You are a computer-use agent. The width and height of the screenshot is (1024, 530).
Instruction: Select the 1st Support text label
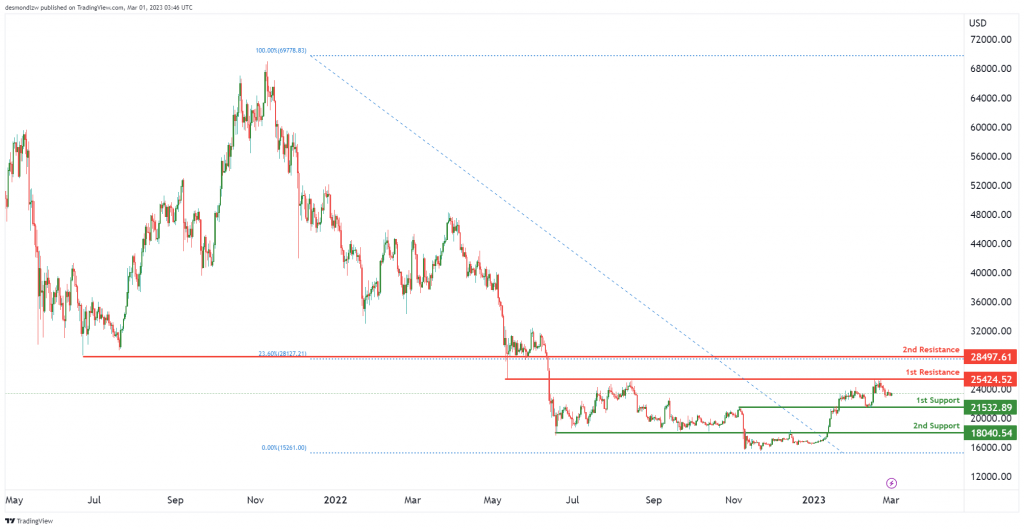coord(937,400)
